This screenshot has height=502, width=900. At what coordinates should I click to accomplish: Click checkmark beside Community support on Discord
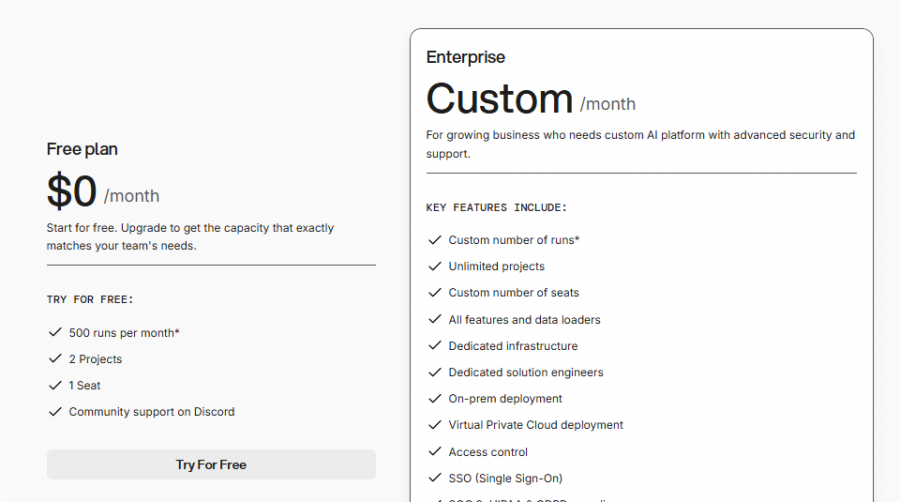click(54, 412)
